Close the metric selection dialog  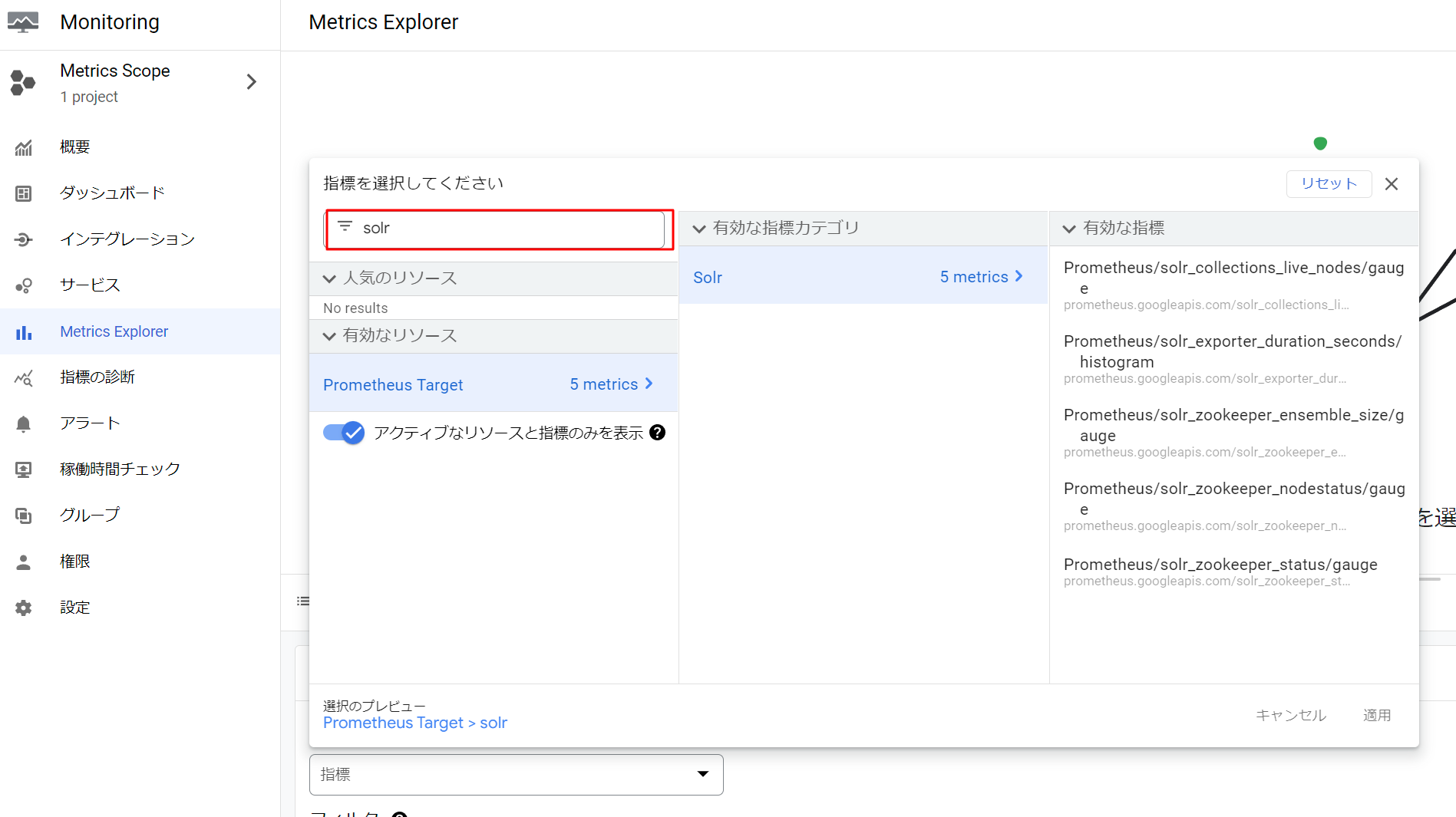1392,184
